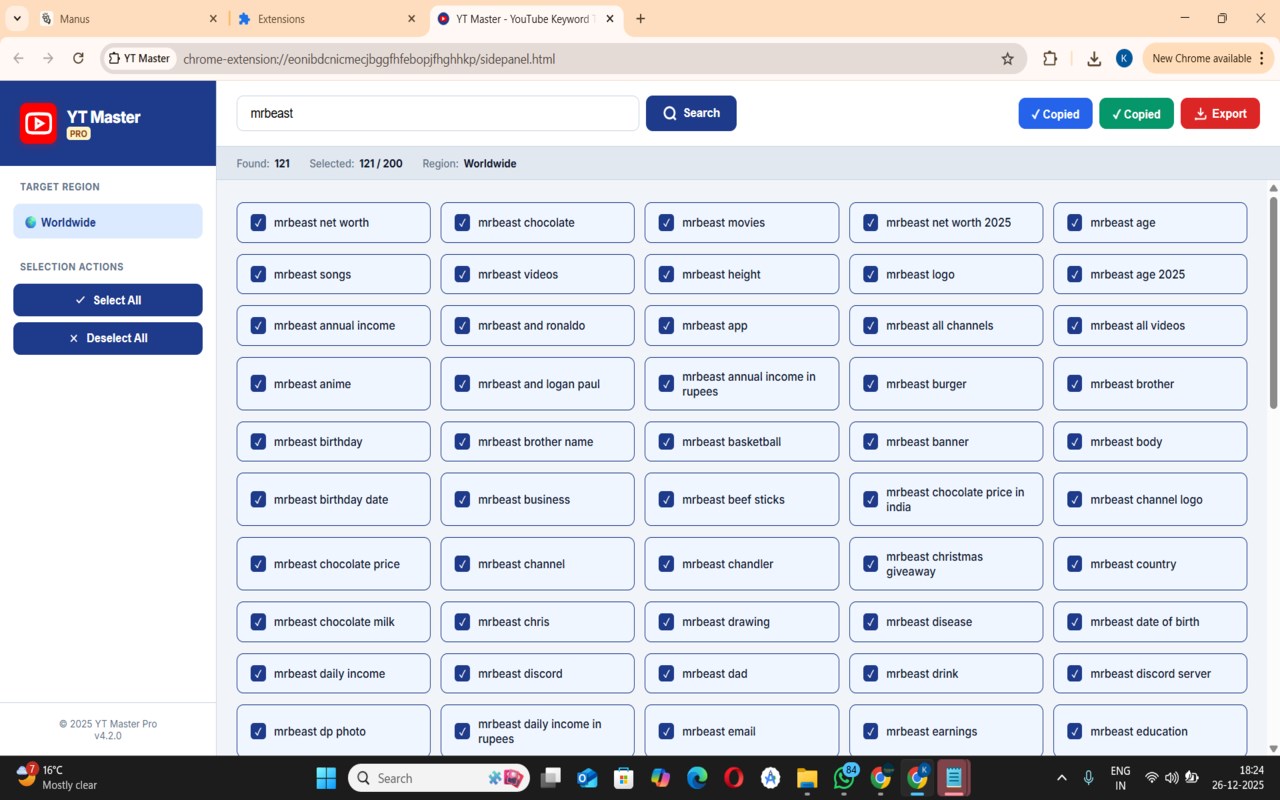The width and height of the screenshot is (1280, 800).
Task: Open the Windows Start menu
Action: [x=326, y=778]
